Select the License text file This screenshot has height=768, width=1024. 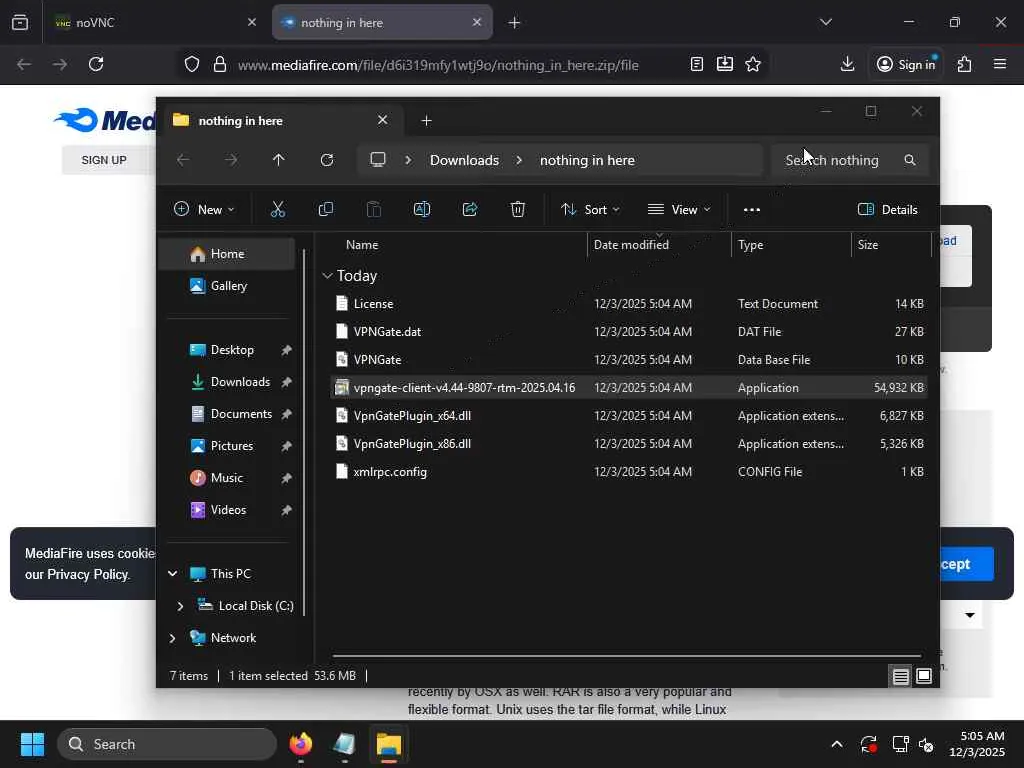pos(628,304)
